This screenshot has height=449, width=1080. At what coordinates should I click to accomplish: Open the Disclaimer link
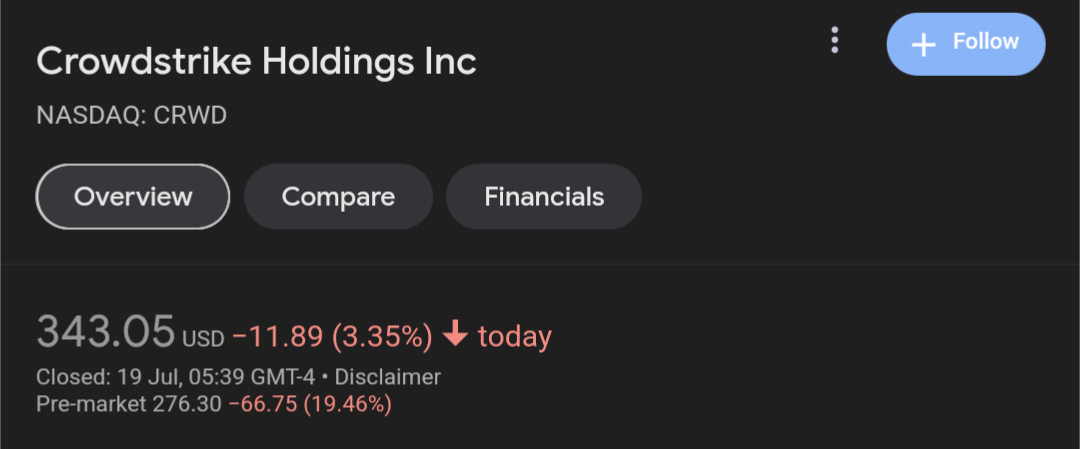(387, 377)
